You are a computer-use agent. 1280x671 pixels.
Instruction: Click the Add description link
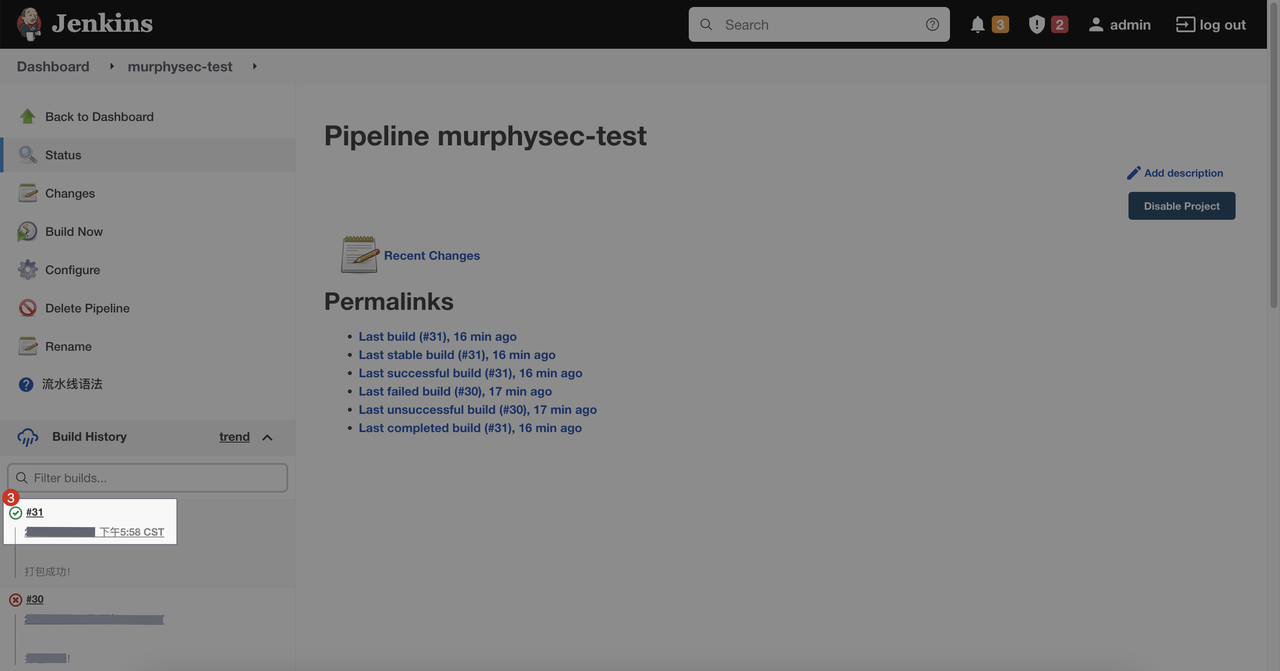[x=1182, y=173]
